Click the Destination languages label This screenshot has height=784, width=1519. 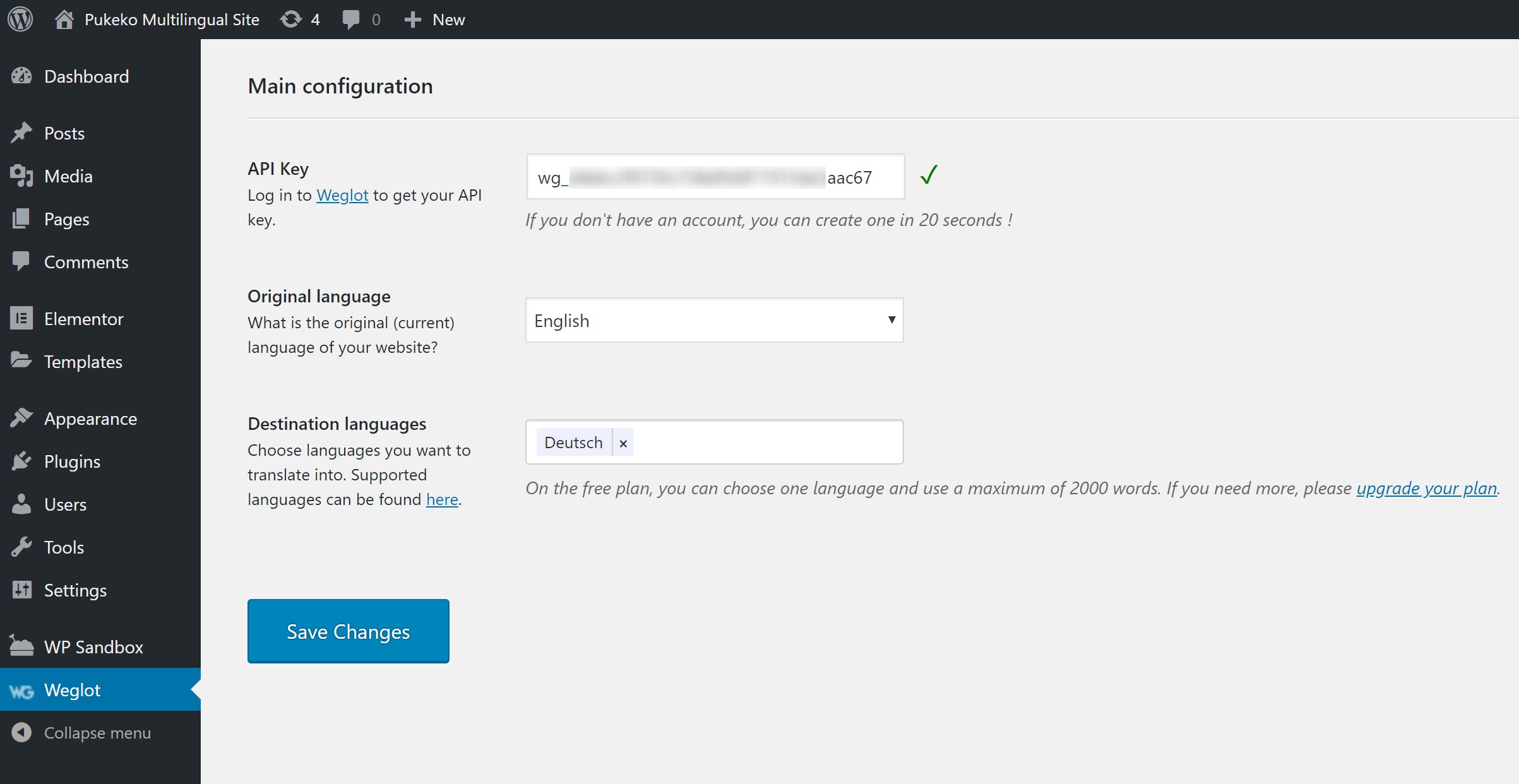pos(337,424)
